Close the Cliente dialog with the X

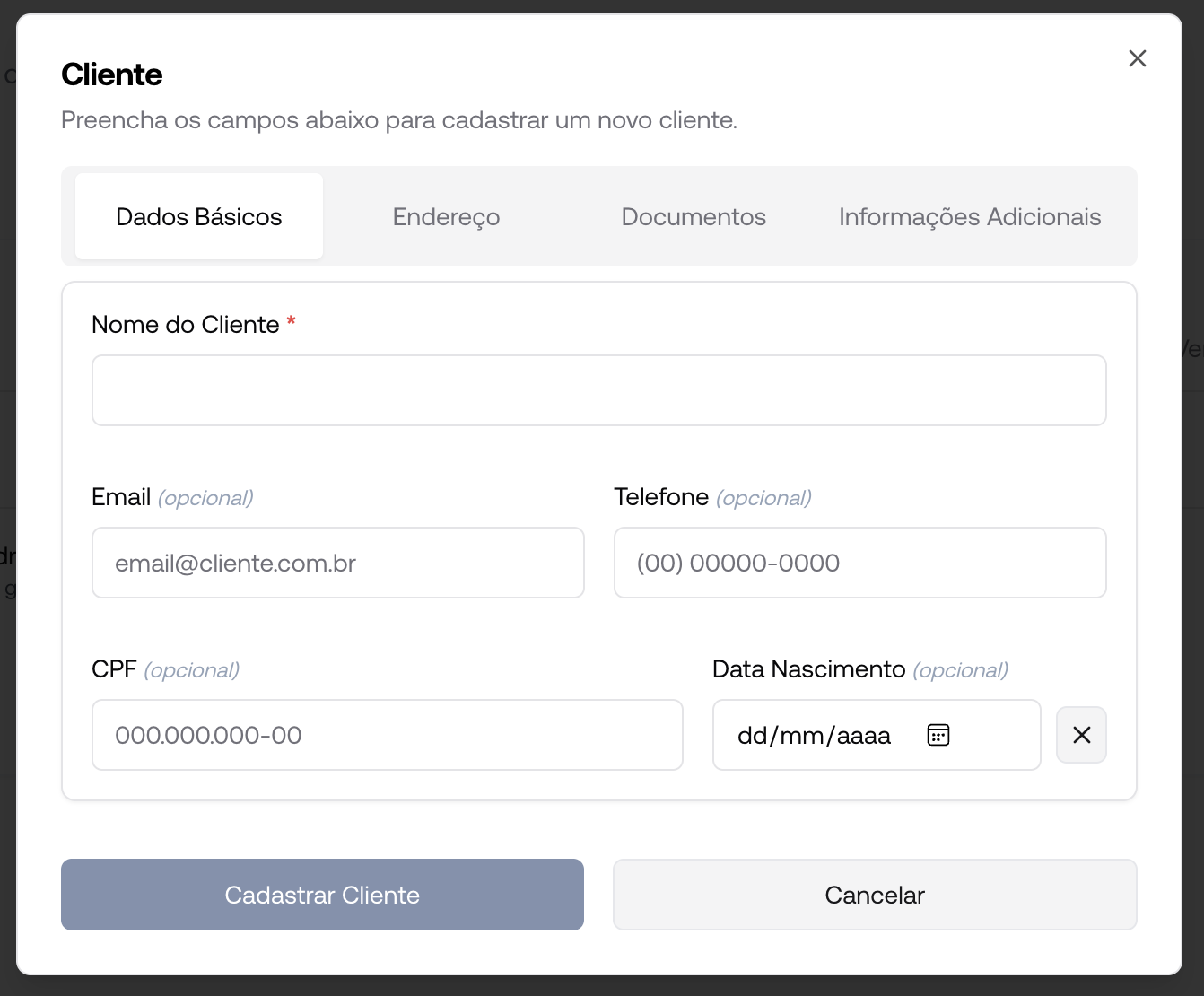click(x=1137, y=58)
